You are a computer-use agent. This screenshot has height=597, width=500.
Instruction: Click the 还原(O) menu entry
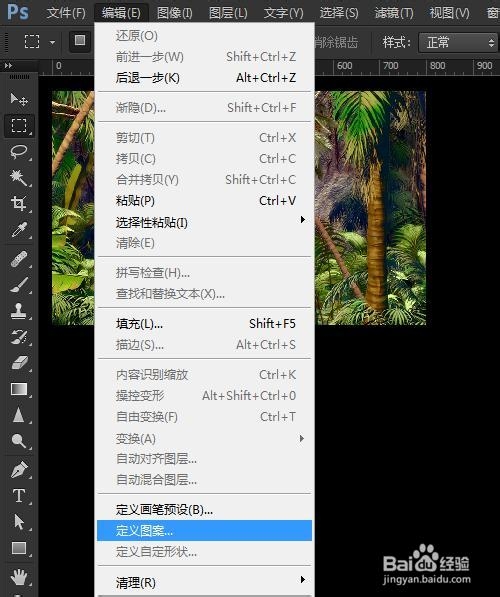coord(204,36)
